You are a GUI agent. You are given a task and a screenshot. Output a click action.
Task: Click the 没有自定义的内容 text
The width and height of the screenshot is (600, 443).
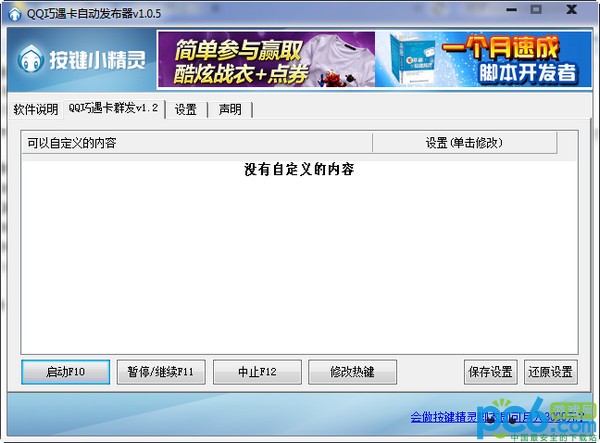tap(299, 169)
